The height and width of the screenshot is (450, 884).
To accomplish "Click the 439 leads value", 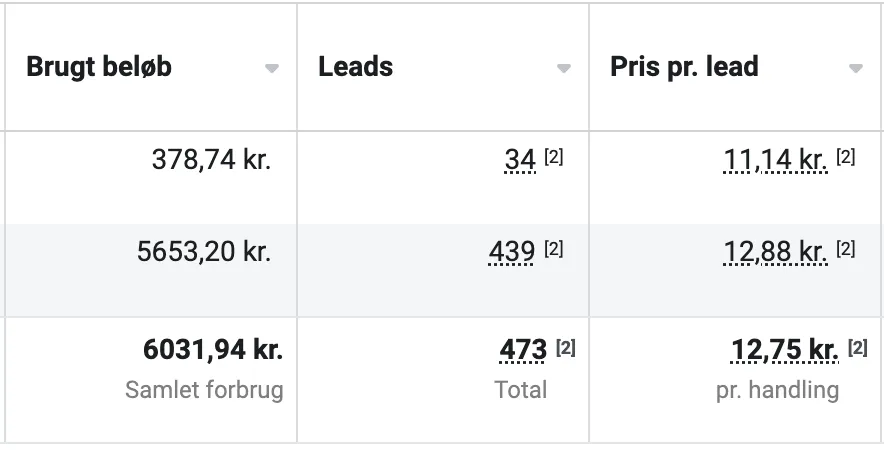I will [x=511, y=252].
